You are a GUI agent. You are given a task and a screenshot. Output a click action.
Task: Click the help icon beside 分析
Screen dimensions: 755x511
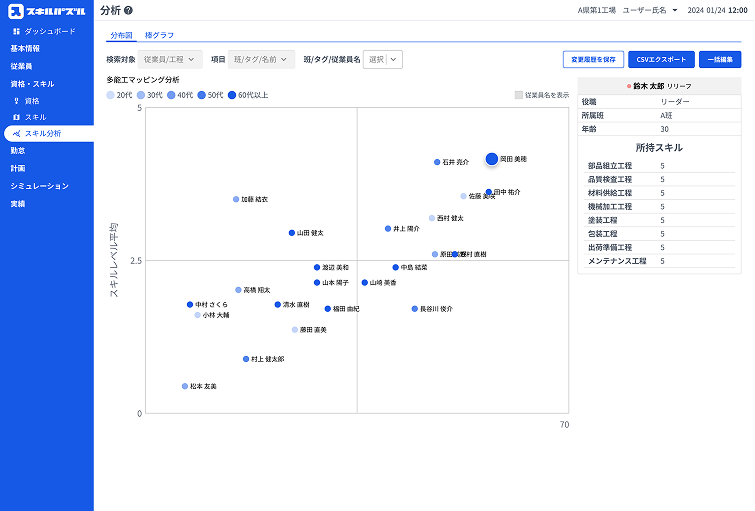[x=128, y=11]
